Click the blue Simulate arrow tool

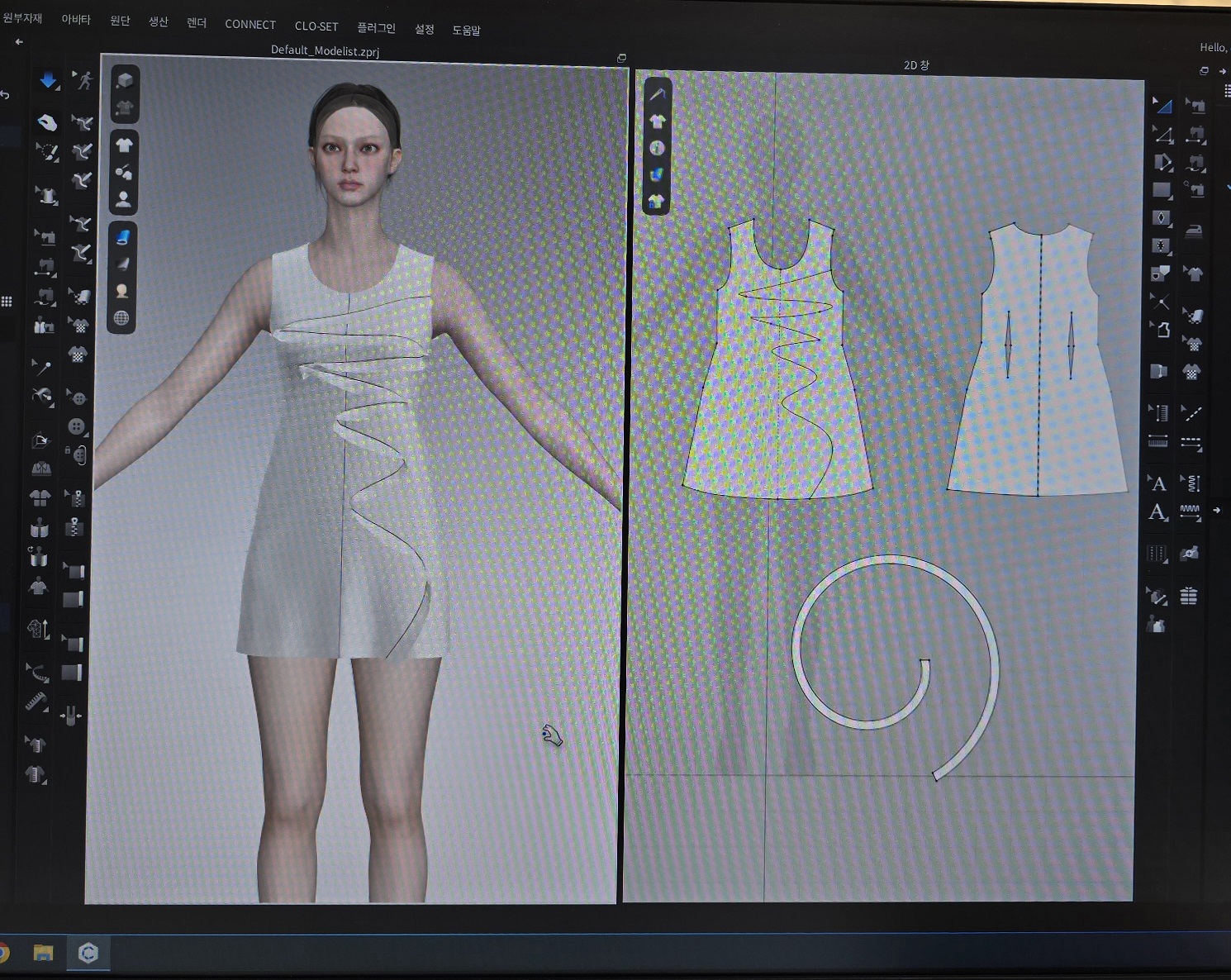point(48,81)
